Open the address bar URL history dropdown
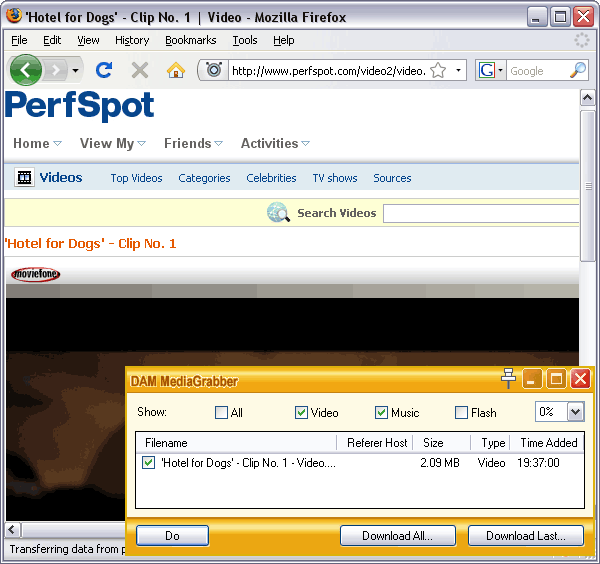This screenshot has width=600, height=564. click(458, 70)
